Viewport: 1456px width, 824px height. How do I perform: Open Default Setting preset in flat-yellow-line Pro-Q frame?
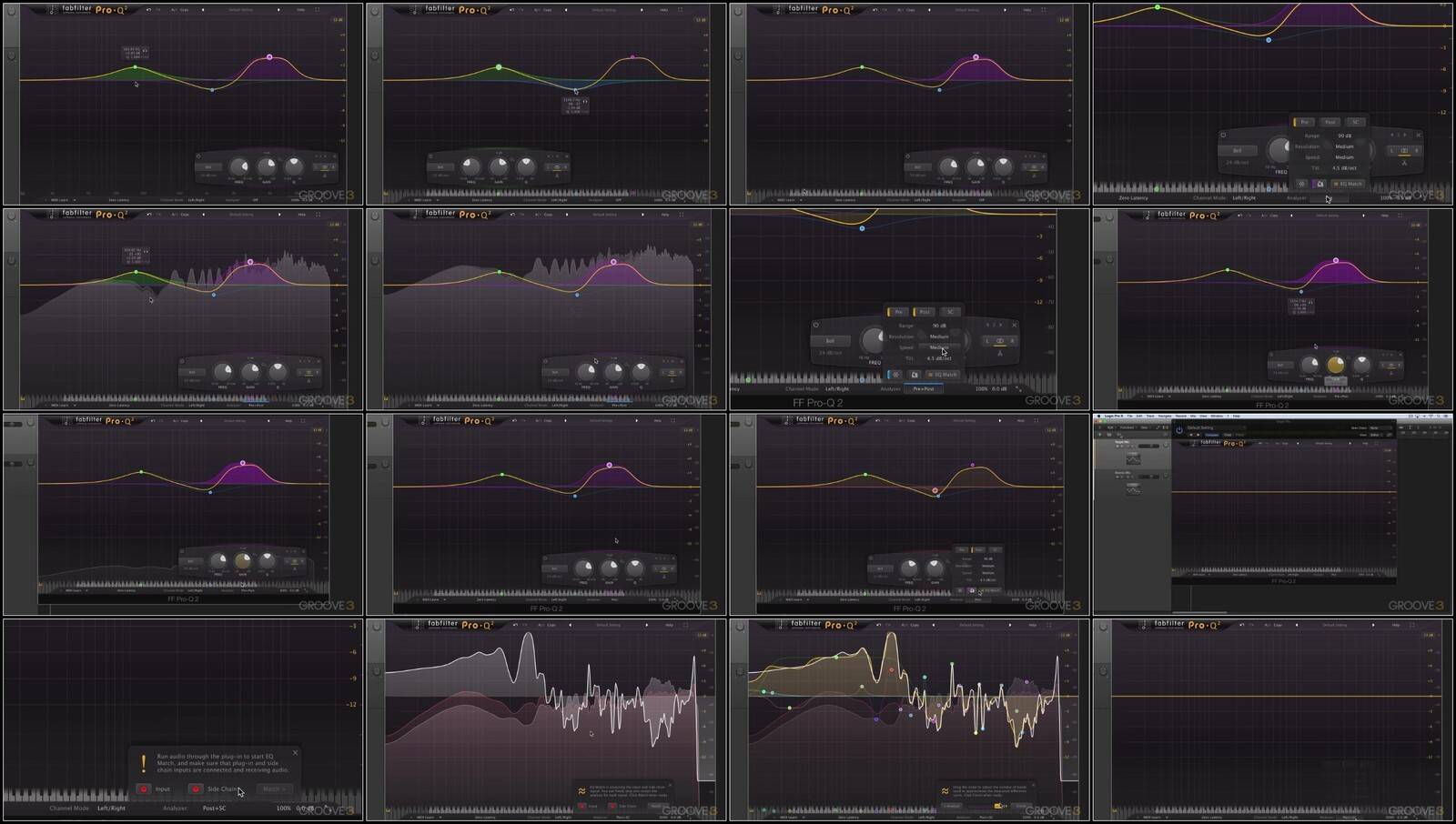1334,625
